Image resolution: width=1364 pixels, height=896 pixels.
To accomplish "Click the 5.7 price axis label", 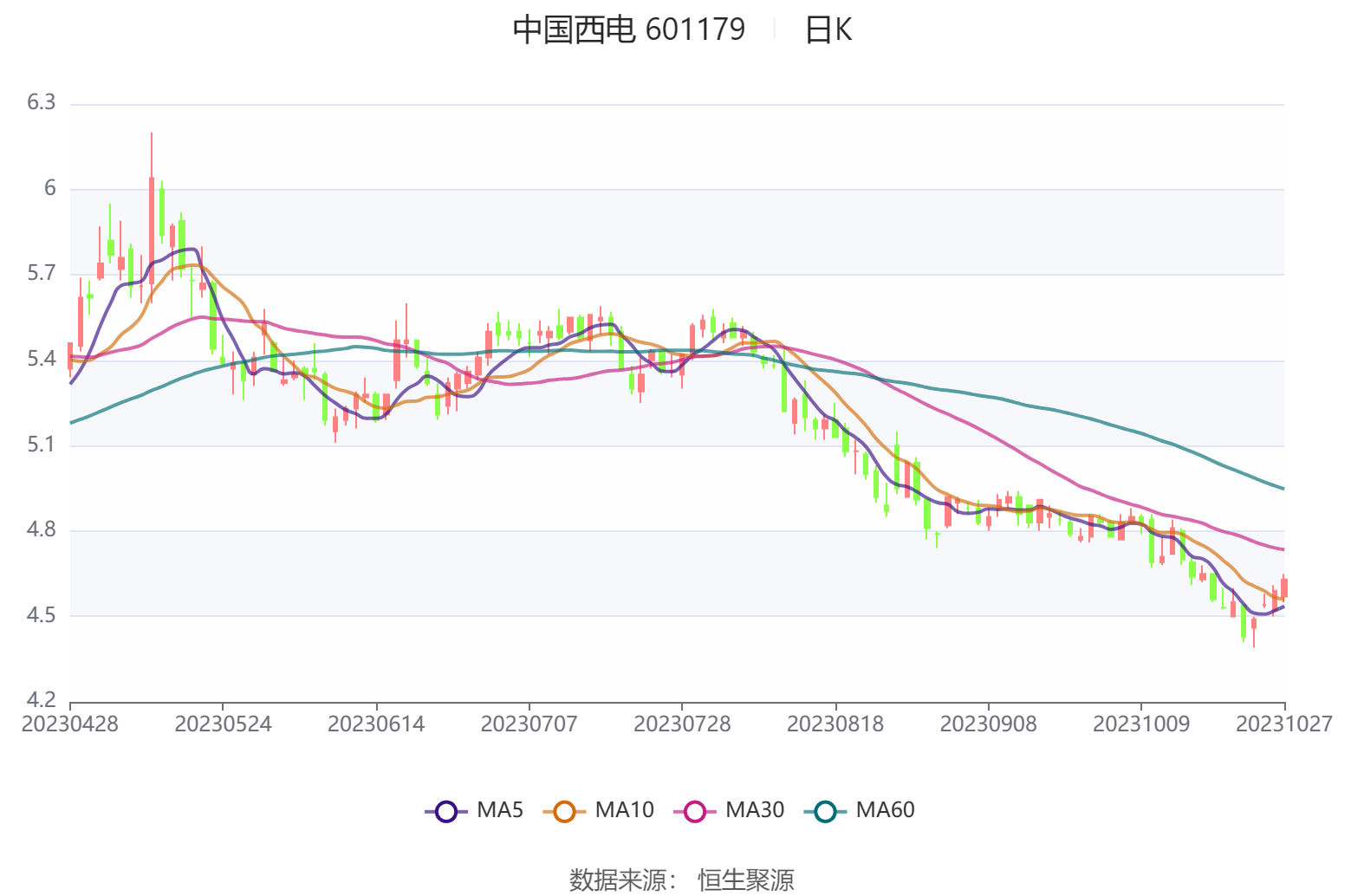I will [x=41, y=274].
